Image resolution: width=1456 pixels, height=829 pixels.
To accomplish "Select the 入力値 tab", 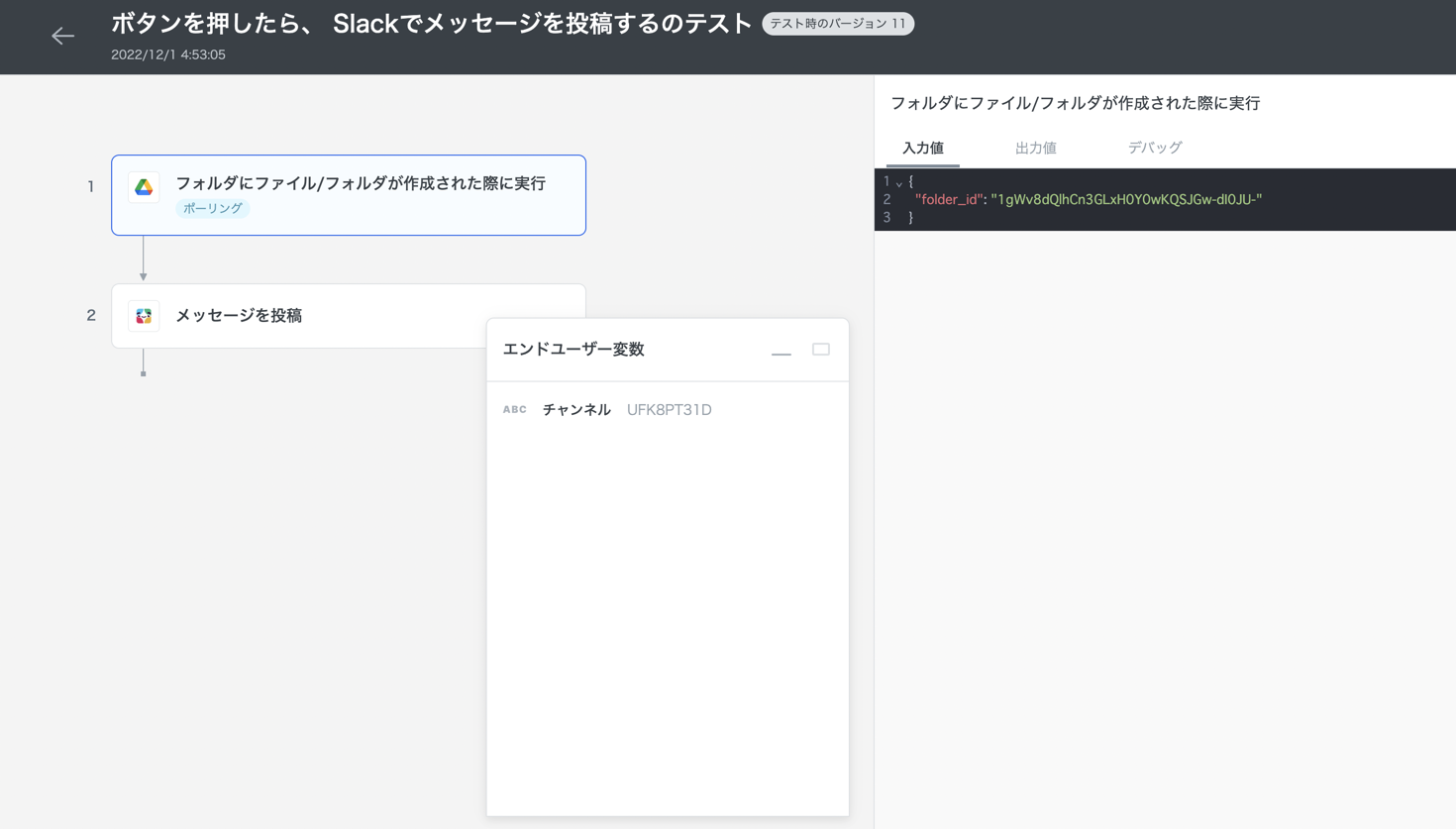I will (922, 149).
